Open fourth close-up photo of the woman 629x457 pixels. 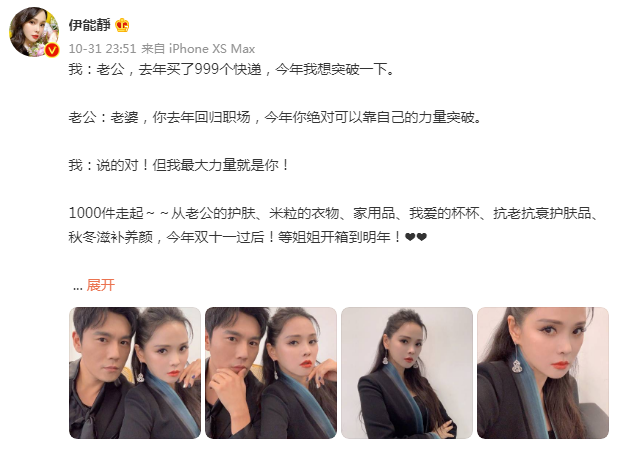543,373
